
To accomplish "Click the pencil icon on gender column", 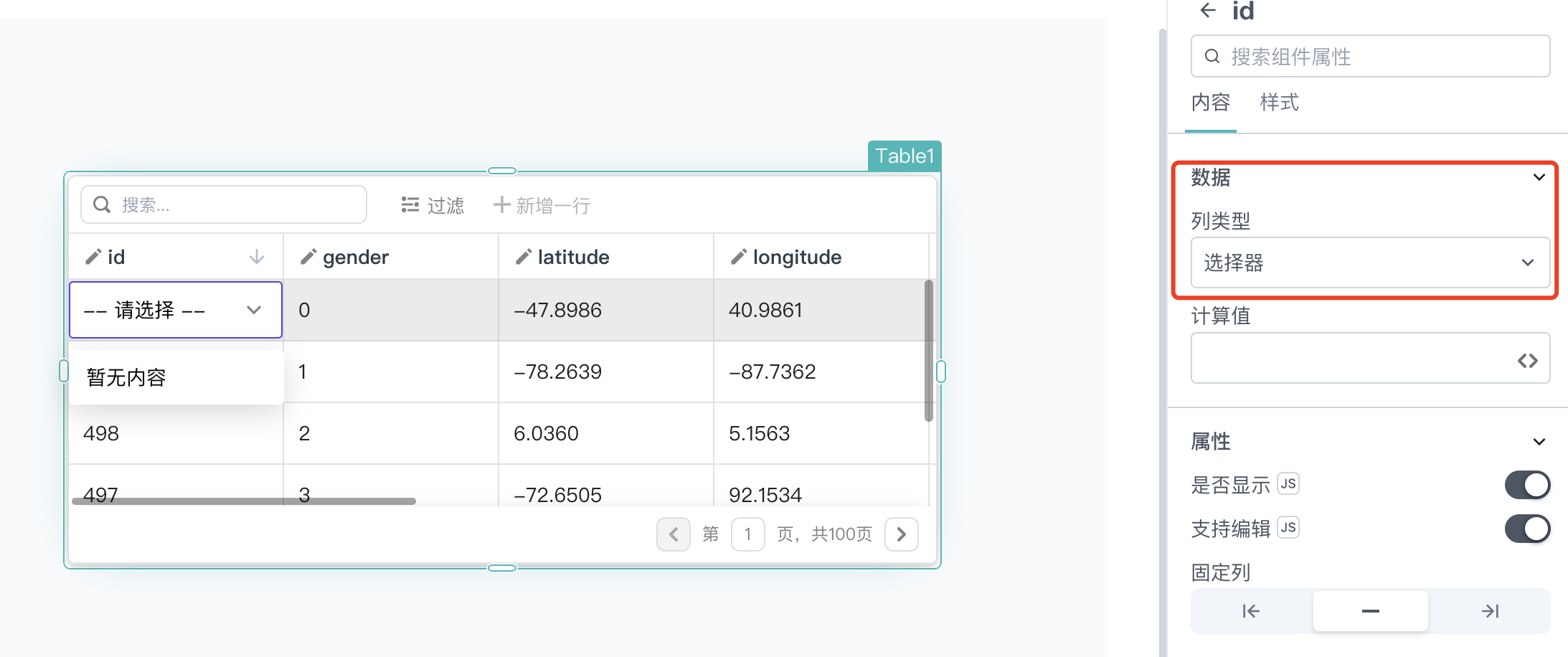I will click(308, 257).
